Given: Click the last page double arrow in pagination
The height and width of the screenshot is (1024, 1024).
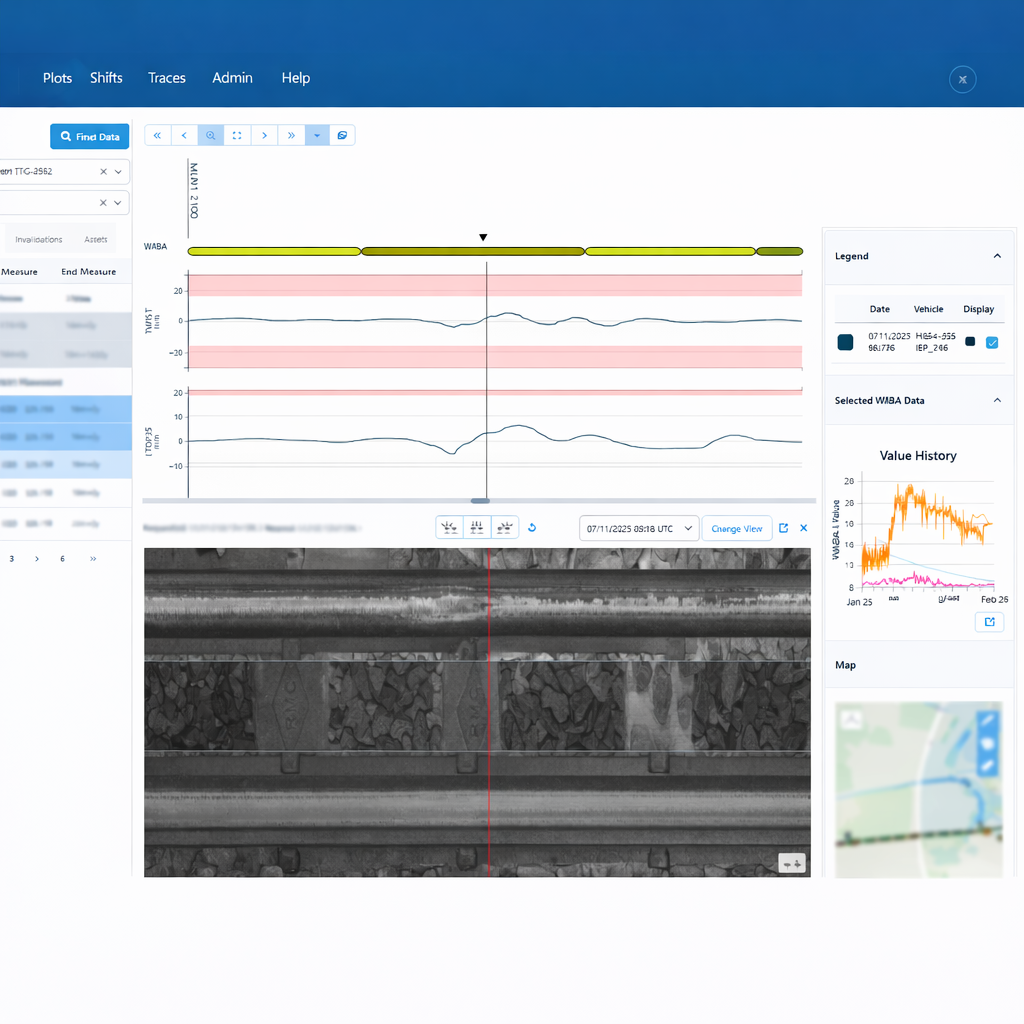Looking at the screenshot, I should tap(93, 559).
